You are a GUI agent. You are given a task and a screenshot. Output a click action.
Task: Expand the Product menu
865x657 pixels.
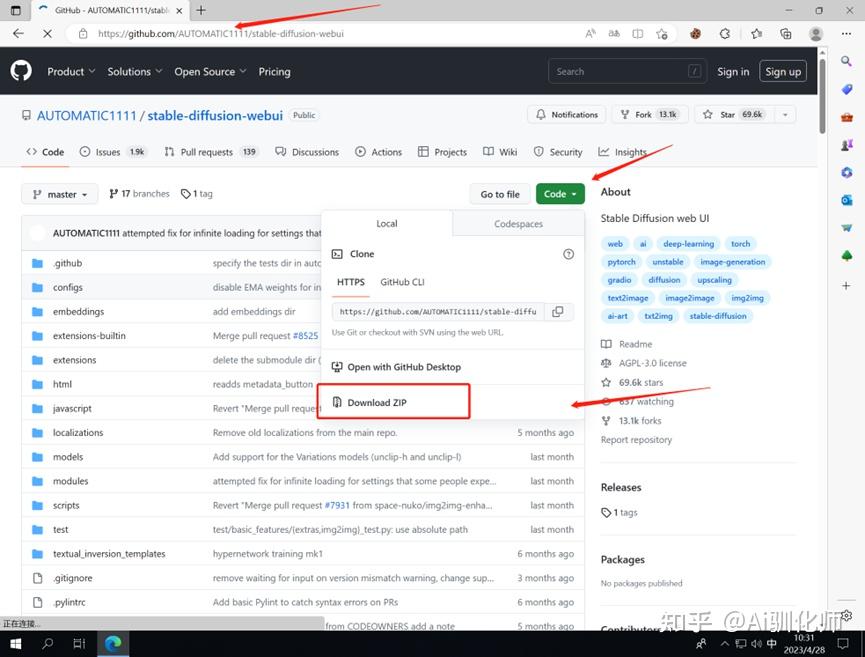(71, 72)
